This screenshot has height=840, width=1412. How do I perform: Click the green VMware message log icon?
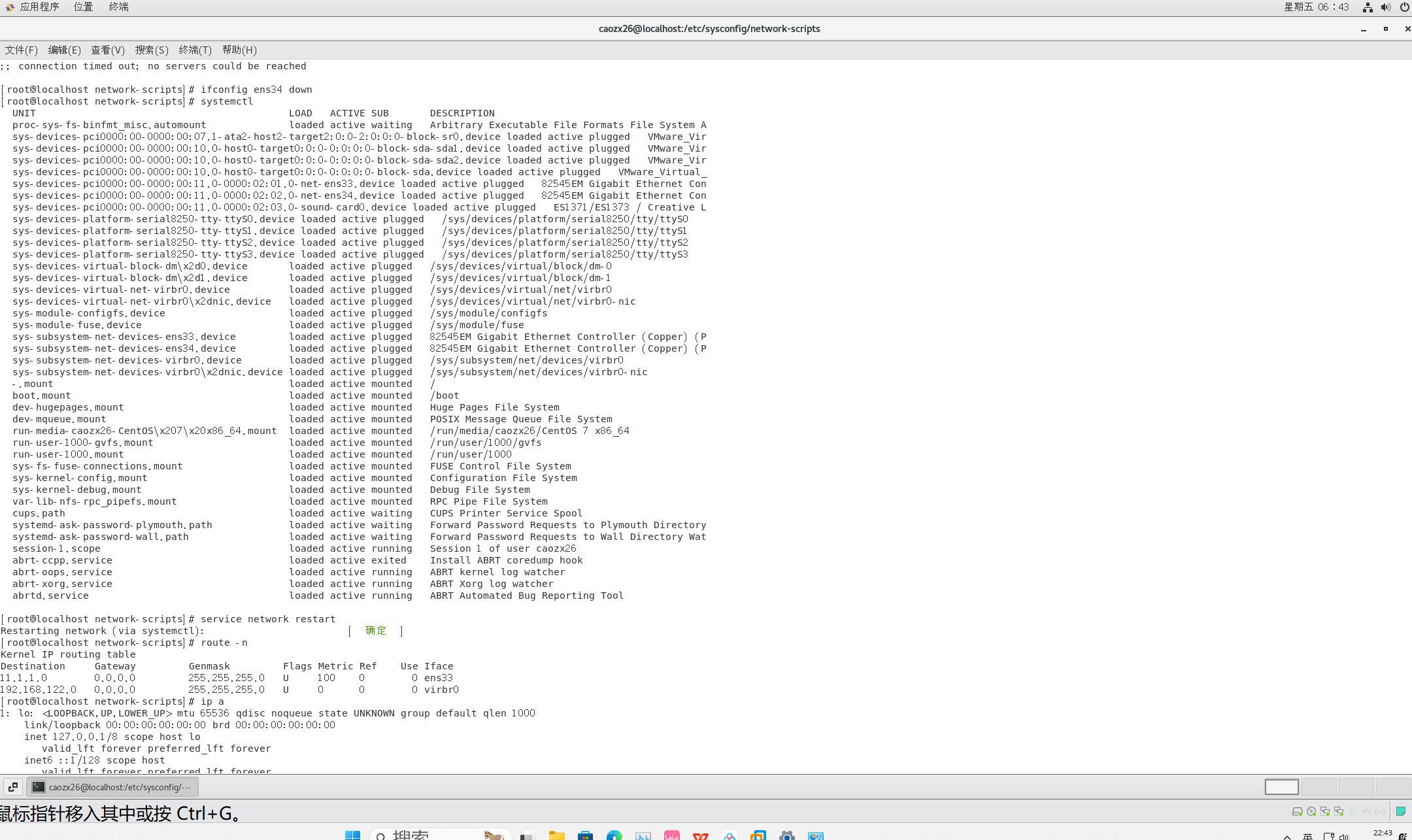(1401, 811)
